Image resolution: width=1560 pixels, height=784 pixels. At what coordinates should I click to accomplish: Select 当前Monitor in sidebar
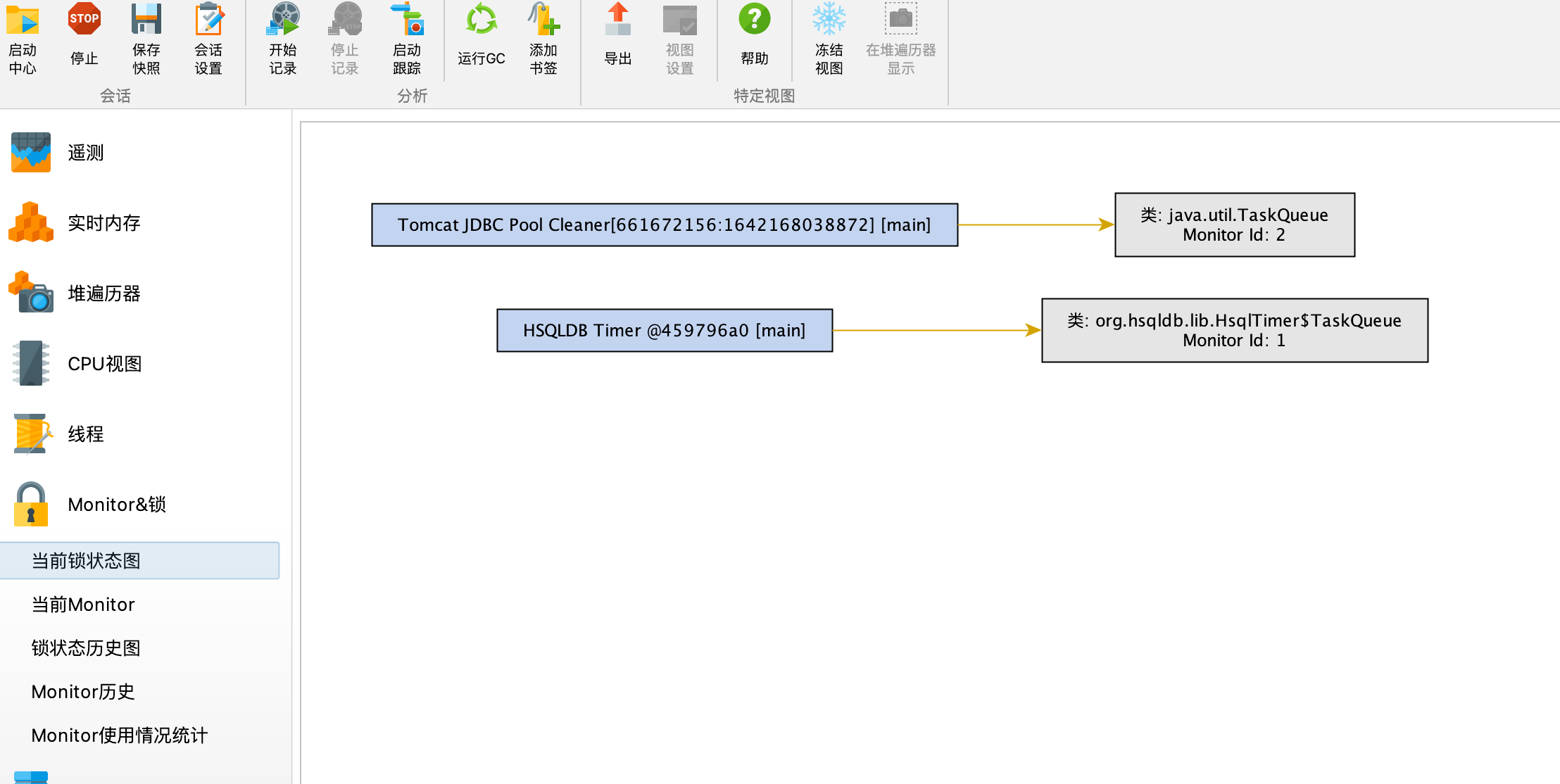point(83,605)
